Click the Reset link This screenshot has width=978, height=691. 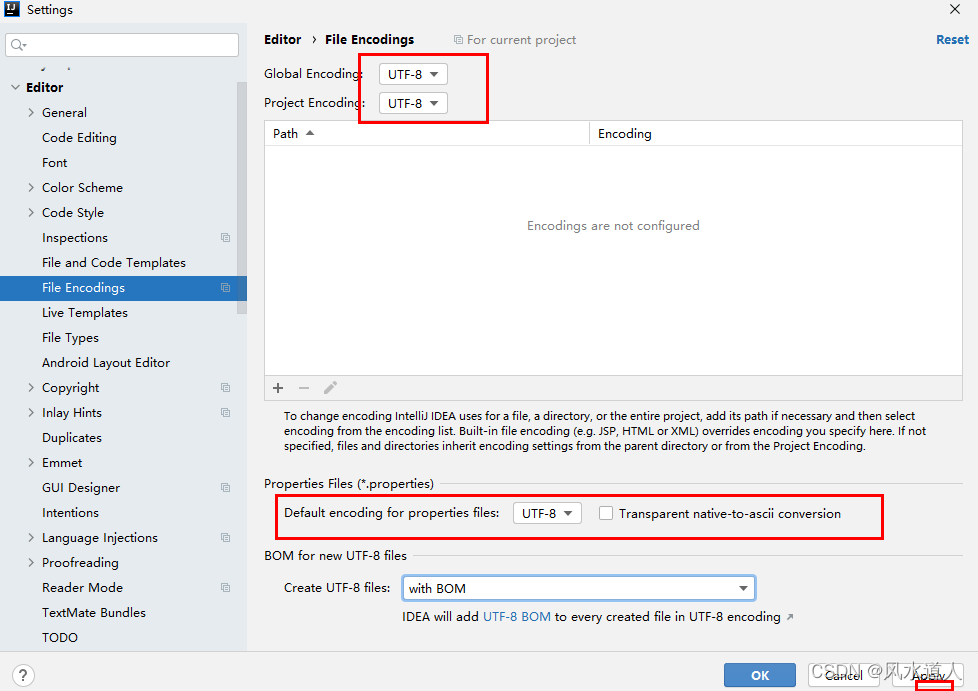coord(951,39)
